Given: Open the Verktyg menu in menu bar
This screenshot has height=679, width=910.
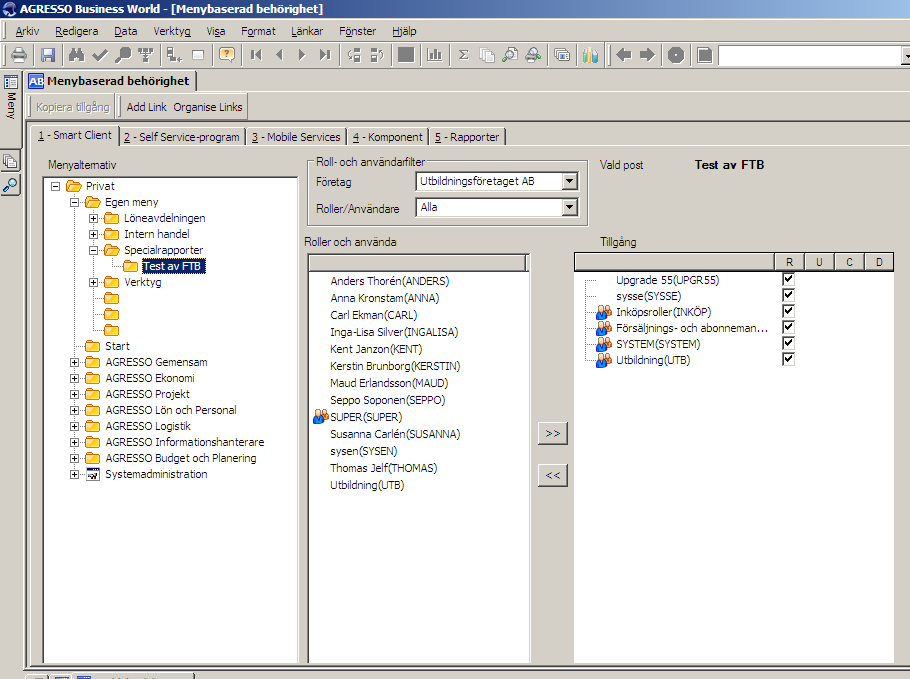Looking at the screenshot, I should click(172, 31).
